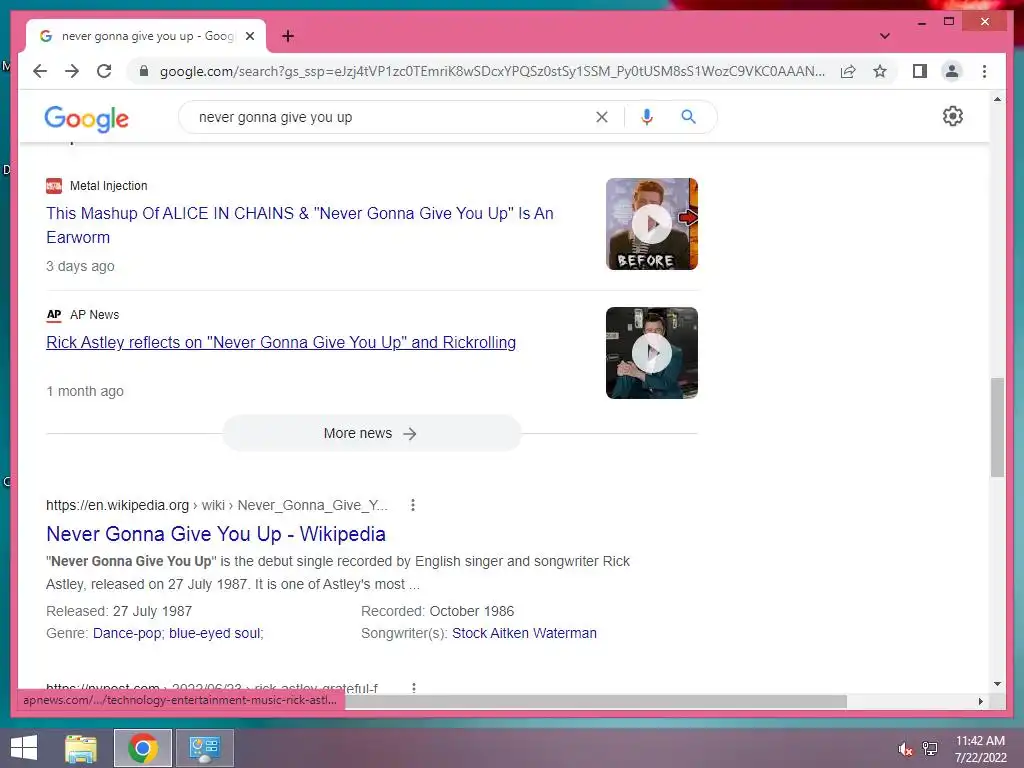Screen dimensions: 1024x768
Task: Click the Chrome taskbar icon
Action: coord(143,748)
